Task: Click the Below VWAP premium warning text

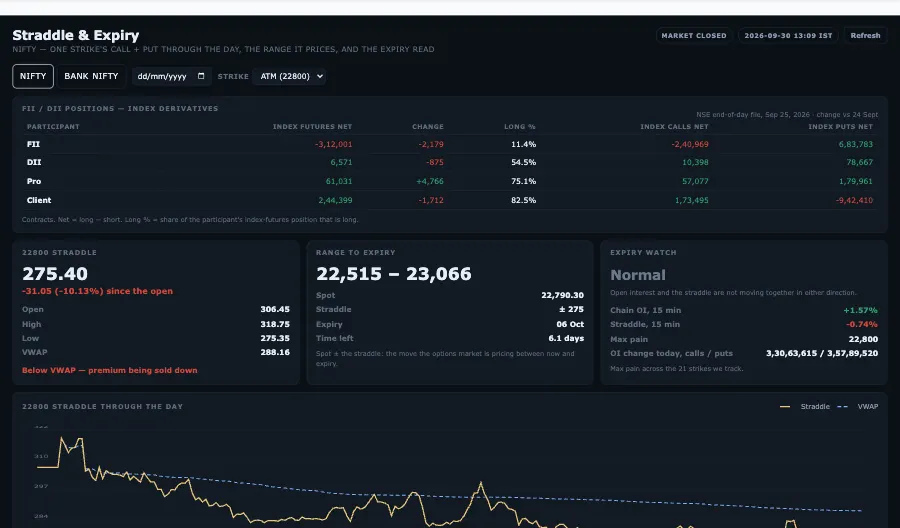Action: (x=110, y=371)
